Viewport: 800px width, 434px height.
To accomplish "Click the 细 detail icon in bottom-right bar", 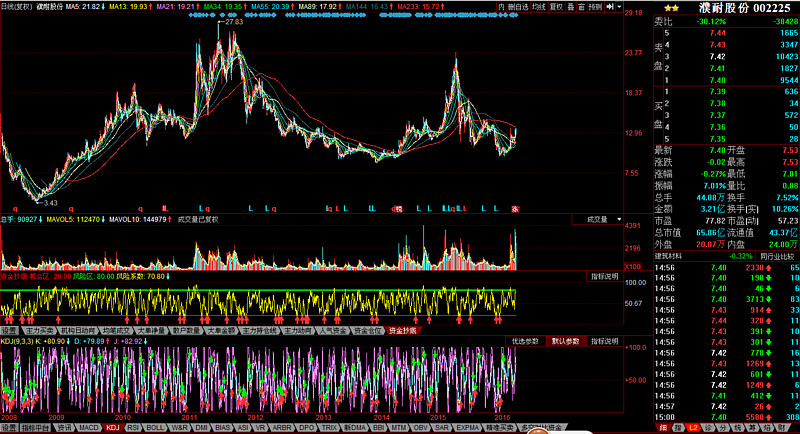I will point(662,427).
